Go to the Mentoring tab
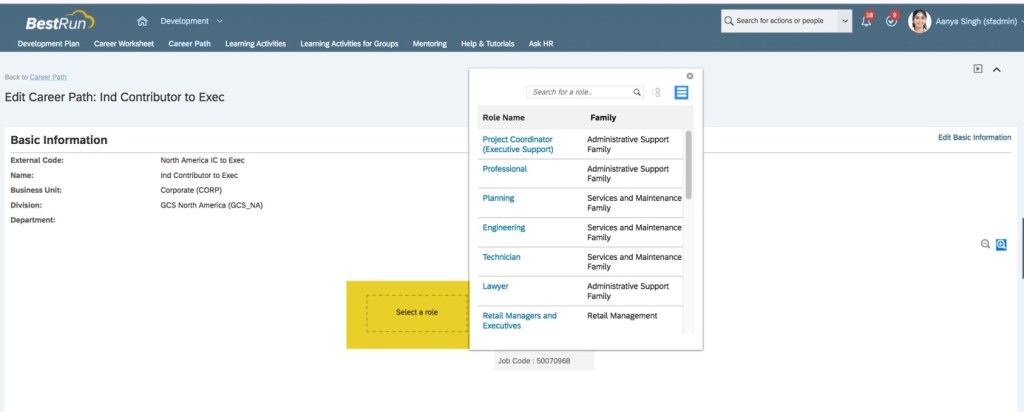This screenshot has width=1024, height=412. (429, 44)
